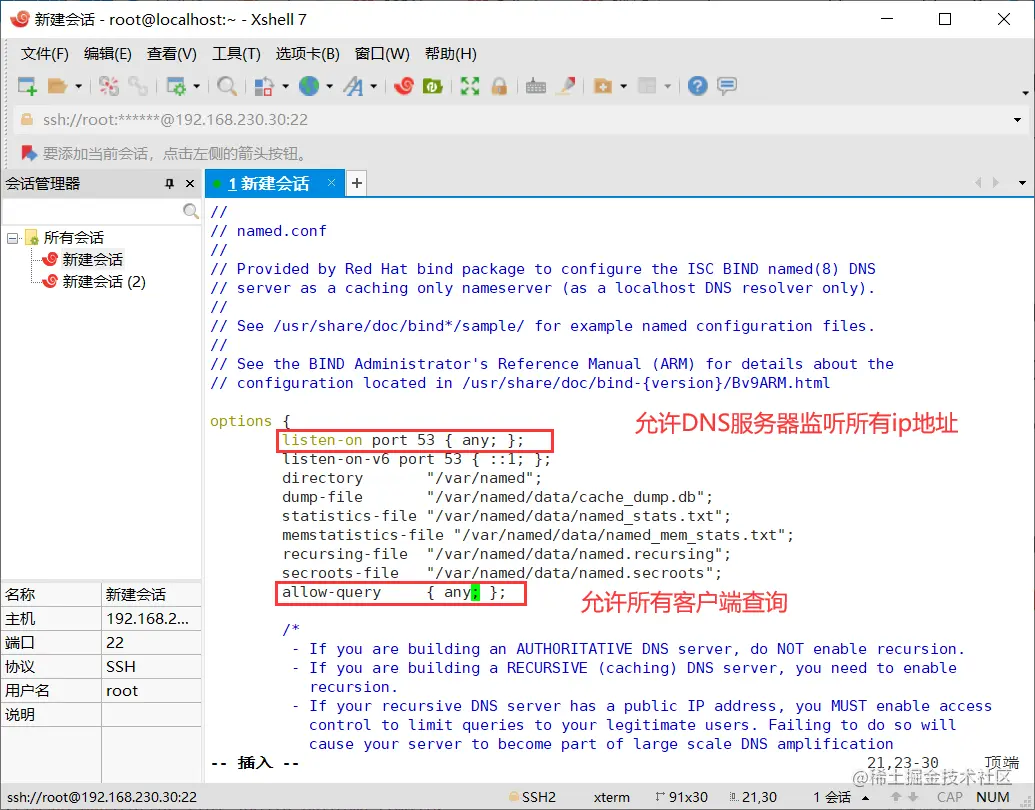Click the chat feedback bubble icon

coord(727,86)
